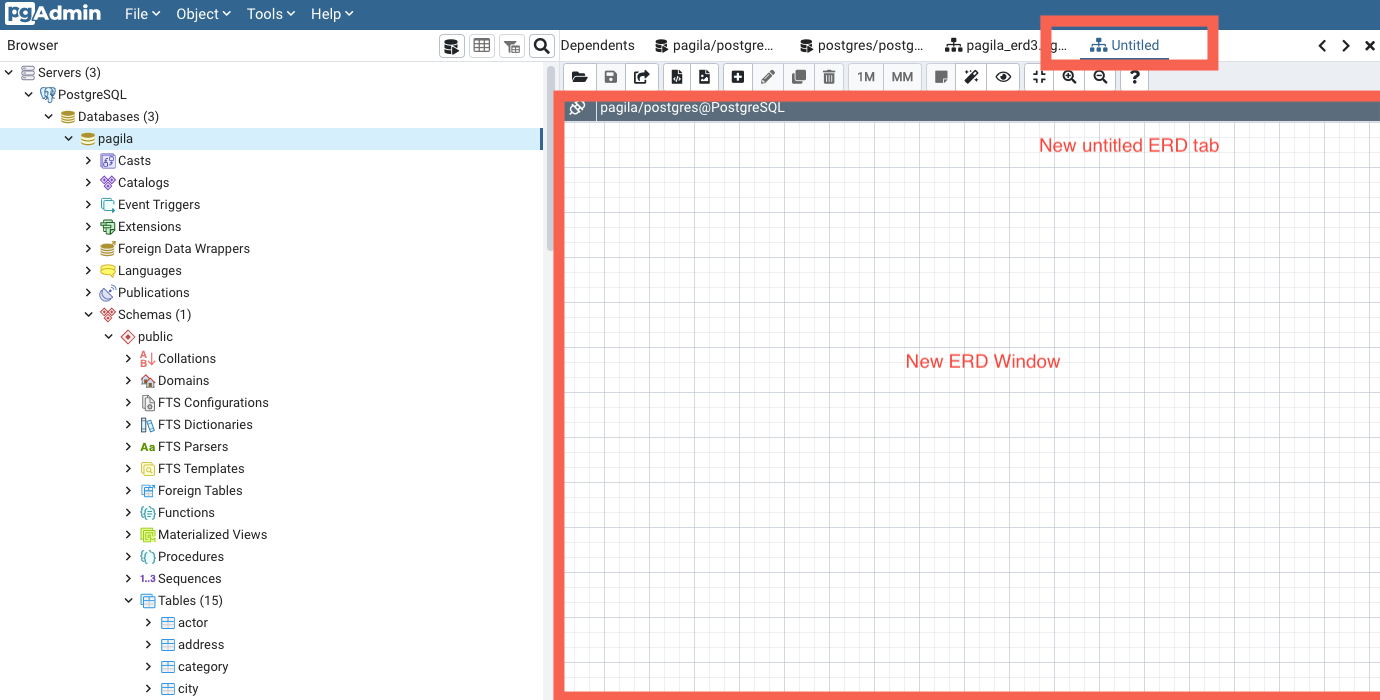The height and width of the screenshot is (700, 1380).
Task: Click the Save diagram button
Action: click(610, 76)
